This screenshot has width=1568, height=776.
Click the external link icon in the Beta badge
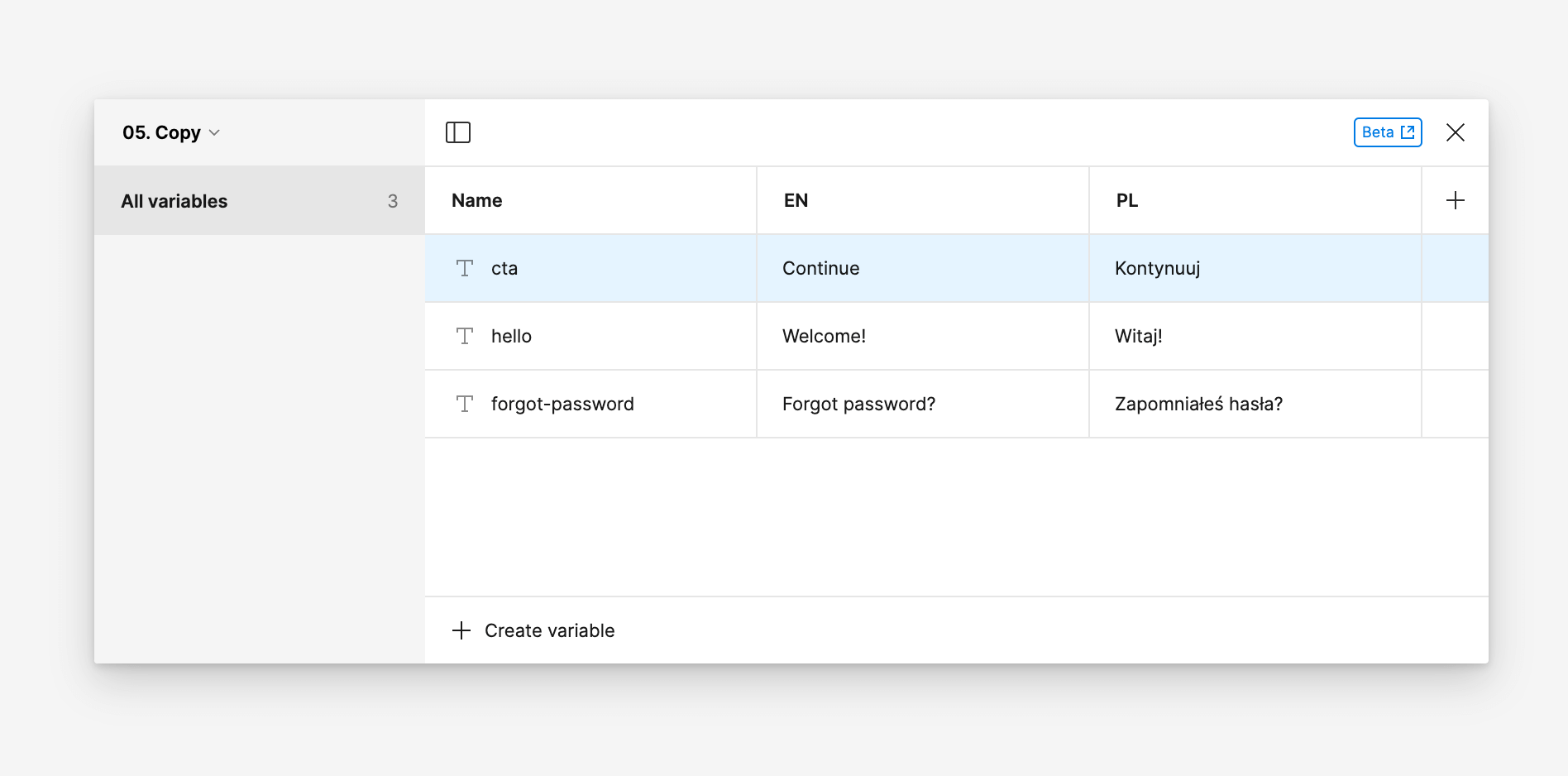(x=1408, y=132)
